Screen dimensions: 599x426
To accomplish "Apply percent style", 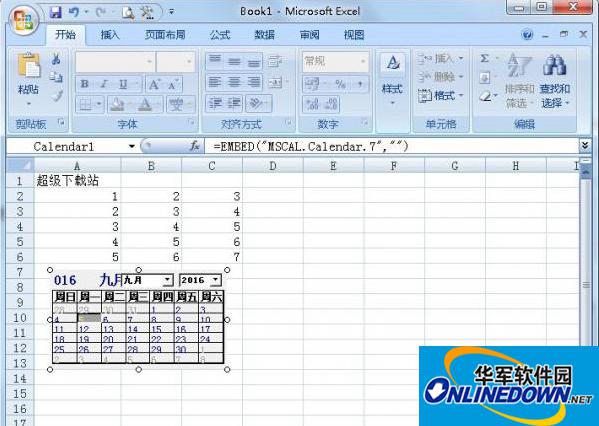I will click(x=340, y=84).
